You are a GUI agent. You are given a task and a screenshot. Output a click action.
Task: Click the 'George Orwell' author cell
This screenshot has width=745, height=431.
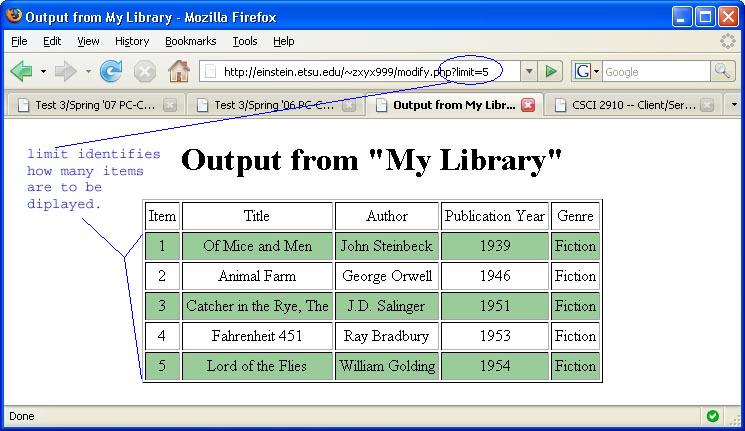tap(387, 276)
